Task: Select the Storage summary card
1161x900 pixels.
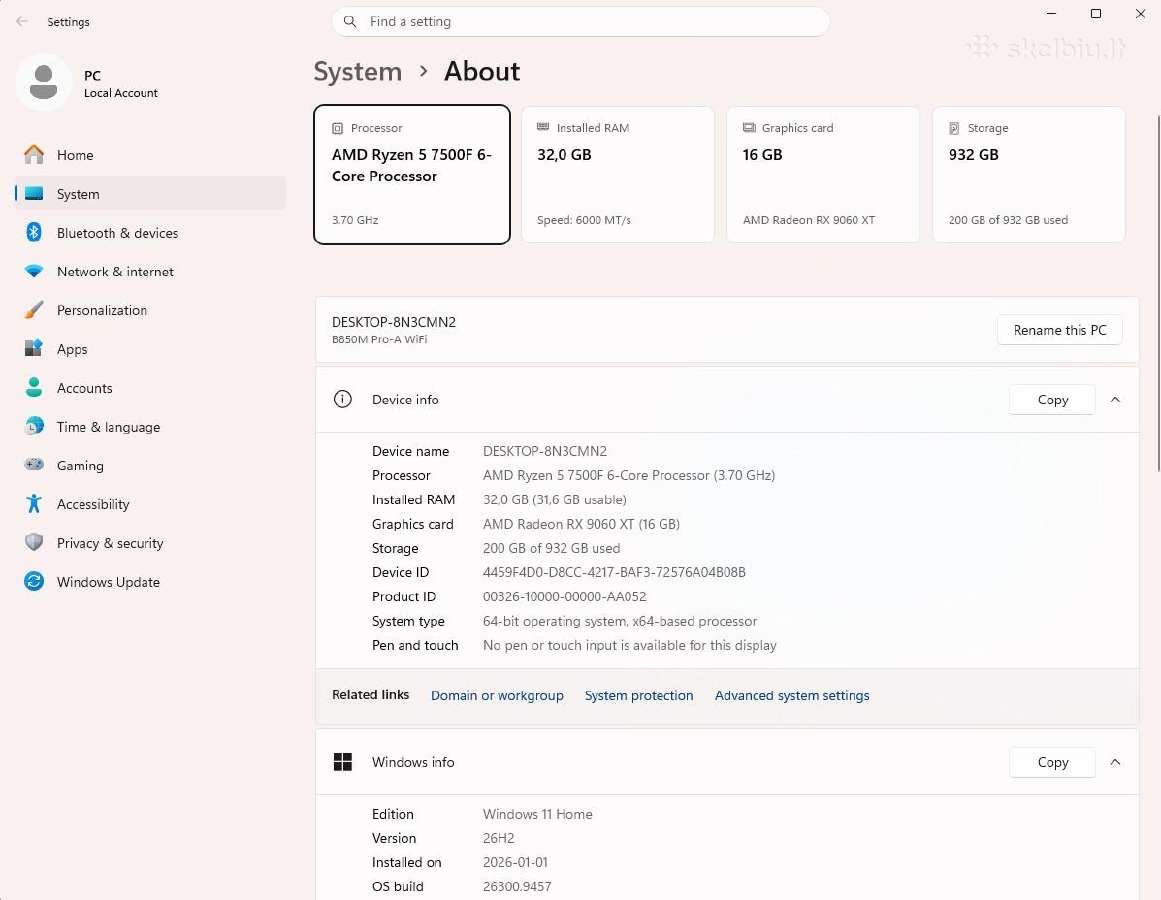Action: coord(1028,175)
